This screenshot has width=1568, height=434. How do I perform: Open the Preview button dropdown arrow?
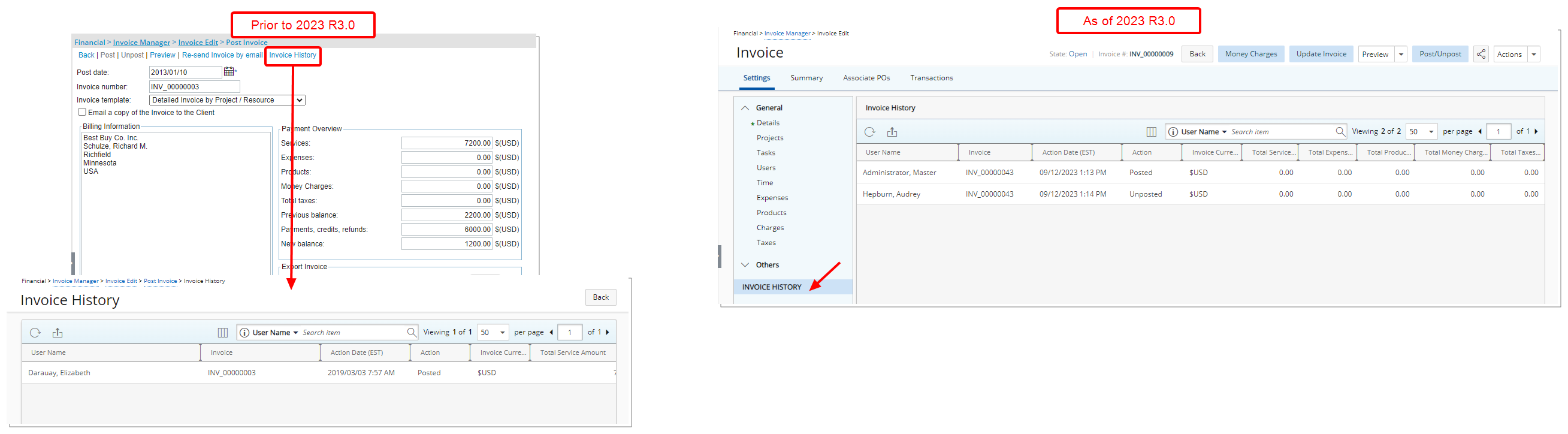1401,54
